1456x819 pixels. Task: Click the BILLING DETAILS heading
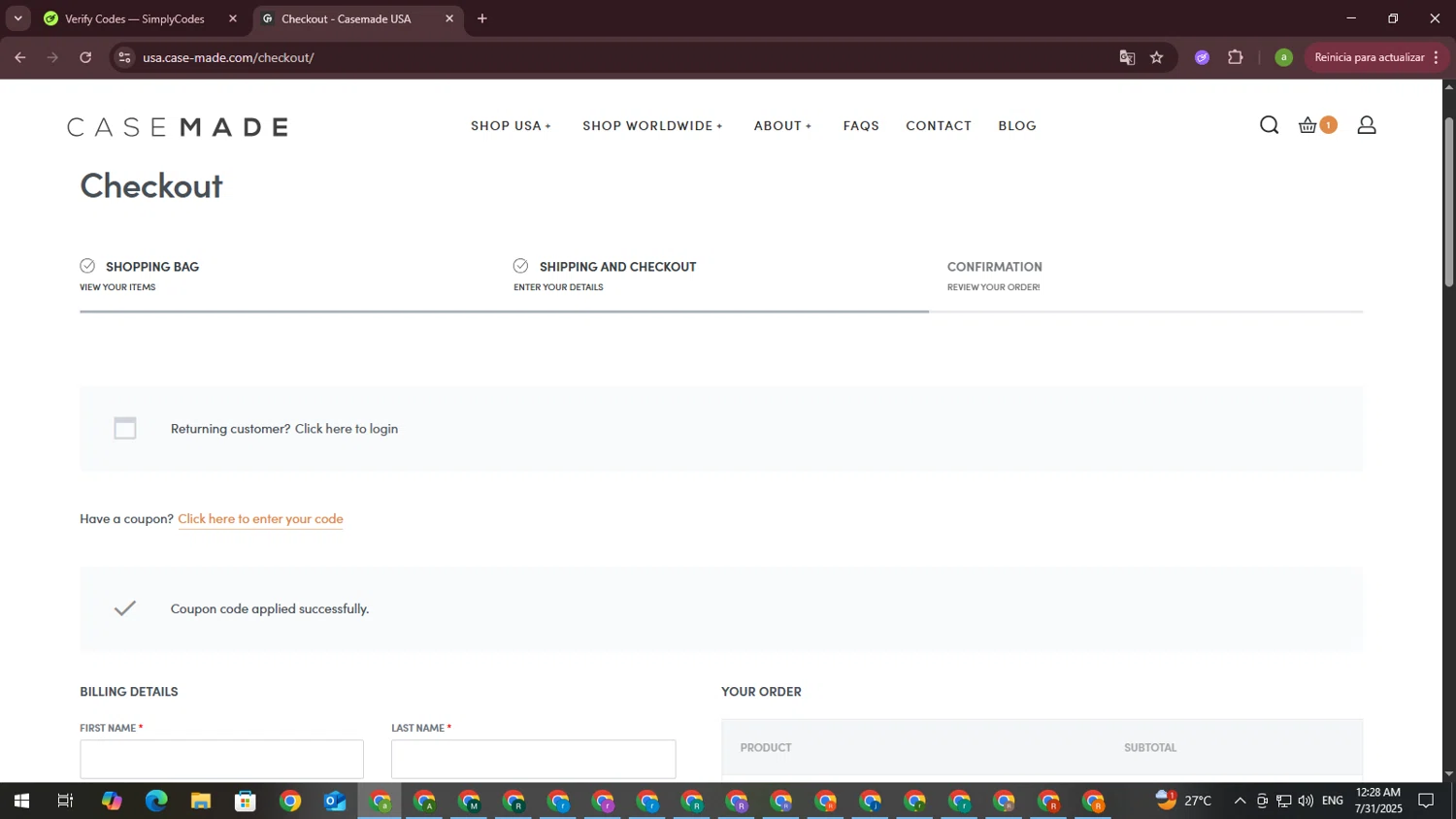click(x=129, y=692)
